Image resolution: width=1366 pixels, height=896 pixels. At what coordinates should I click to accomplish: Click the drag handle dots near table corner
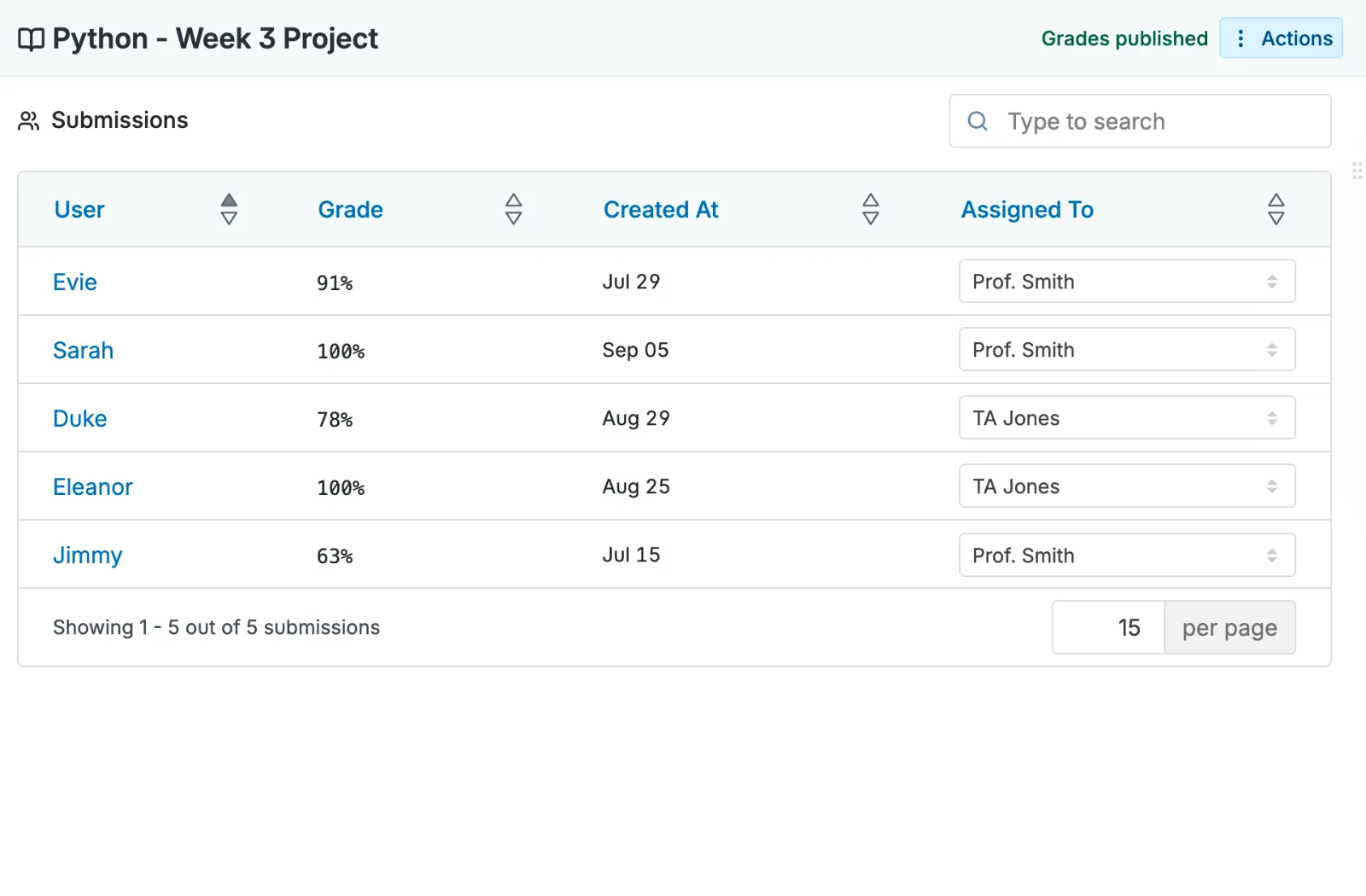click(x=1357, y=171)
